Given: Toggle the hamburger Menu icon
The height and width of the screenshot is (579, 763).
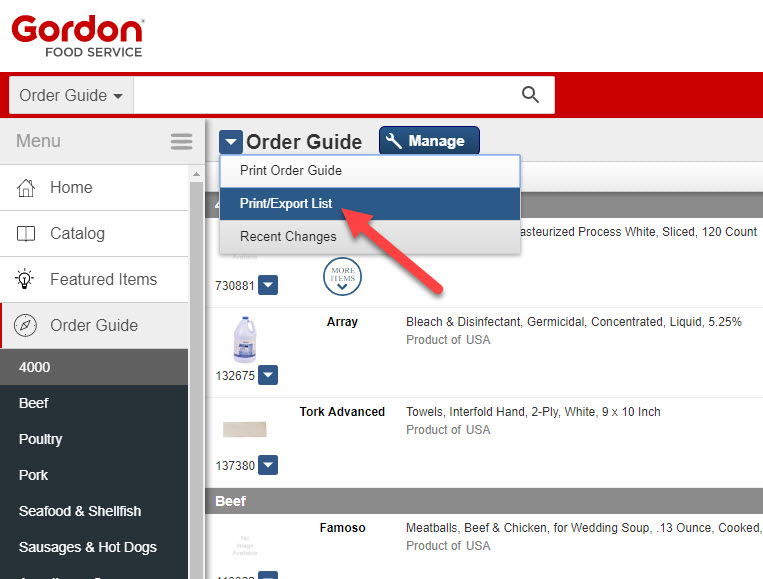Looking at the screenshot, I should pyautogui.click(x=182, y=142).
